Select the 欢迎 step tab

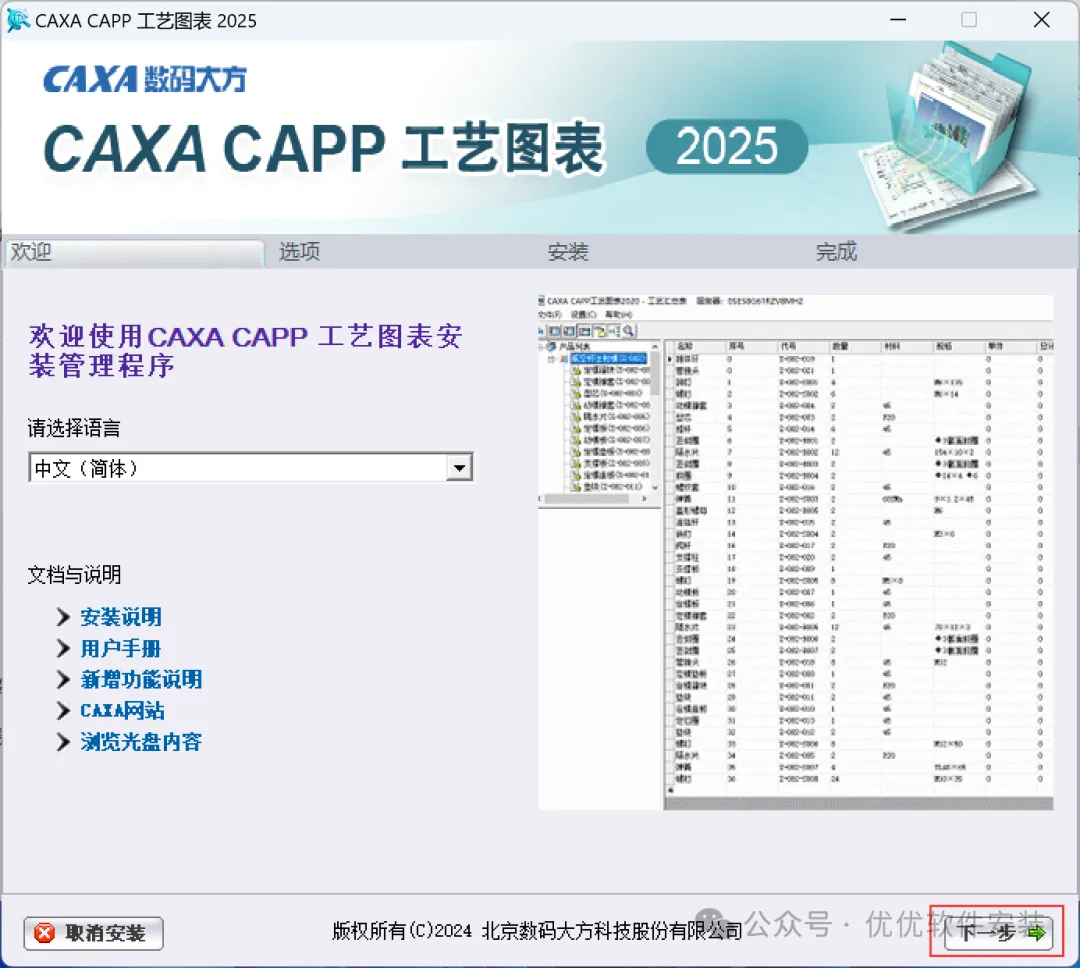click(134, 252)
